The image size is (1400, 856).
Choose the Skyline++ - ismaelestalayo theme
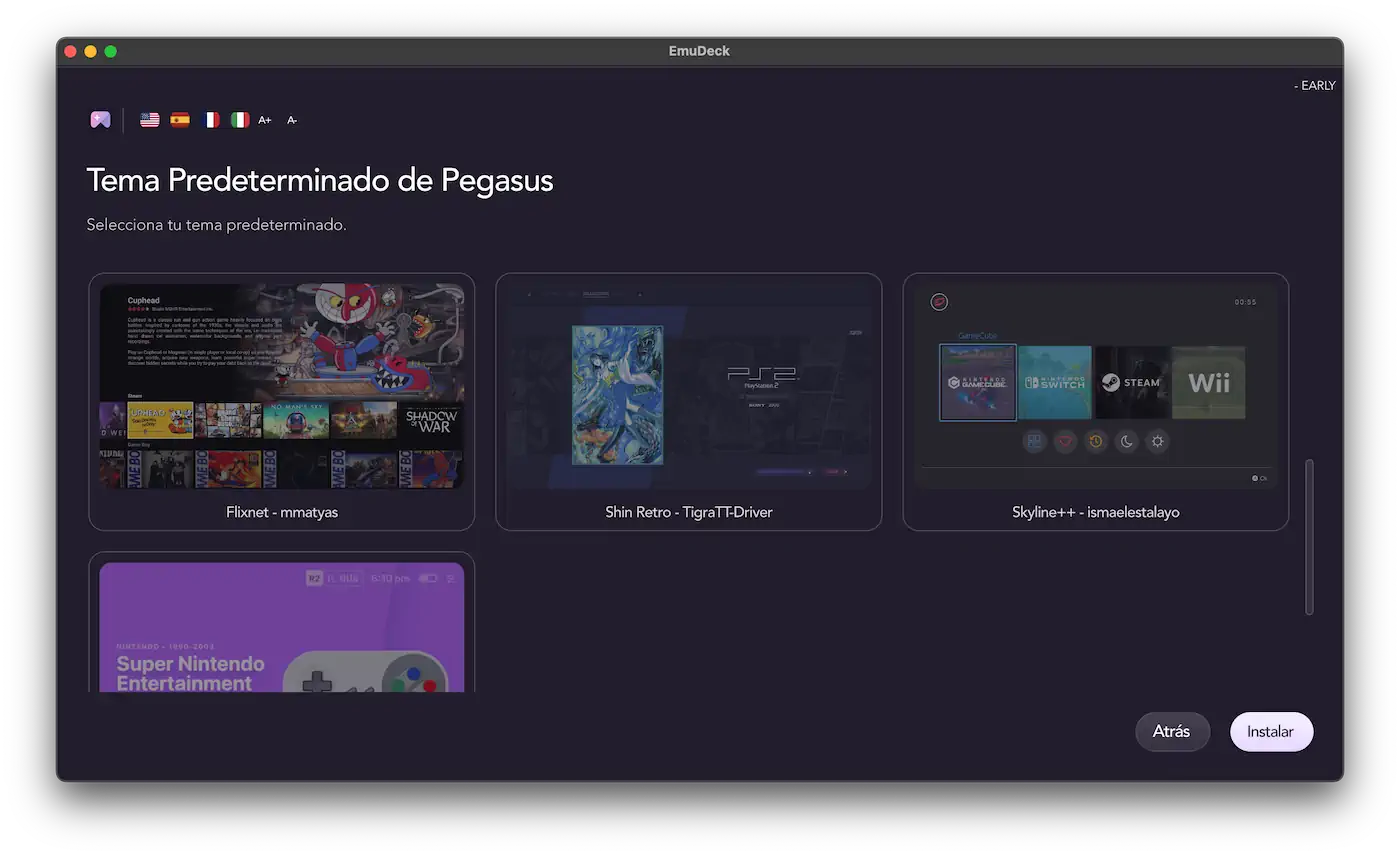1096,402
